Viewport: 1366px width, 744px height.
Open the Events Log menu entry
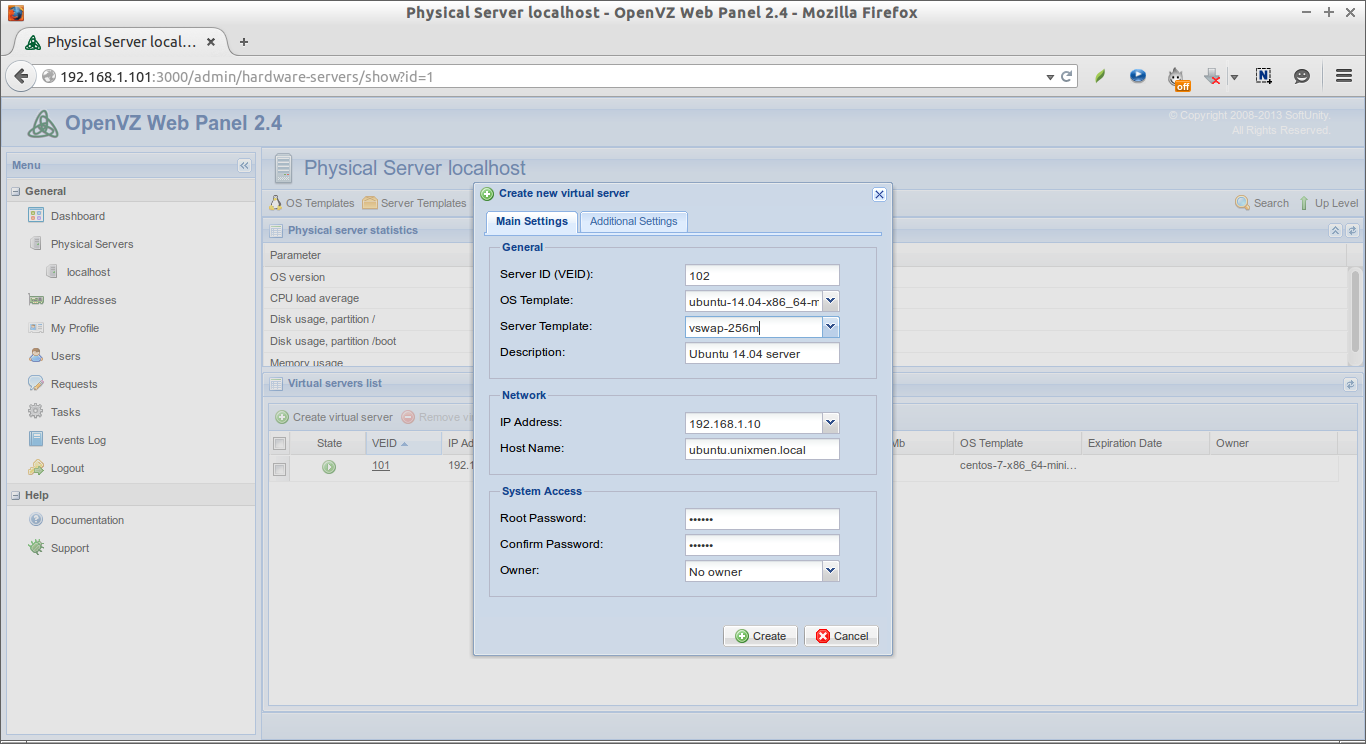[x=78, y=440]
